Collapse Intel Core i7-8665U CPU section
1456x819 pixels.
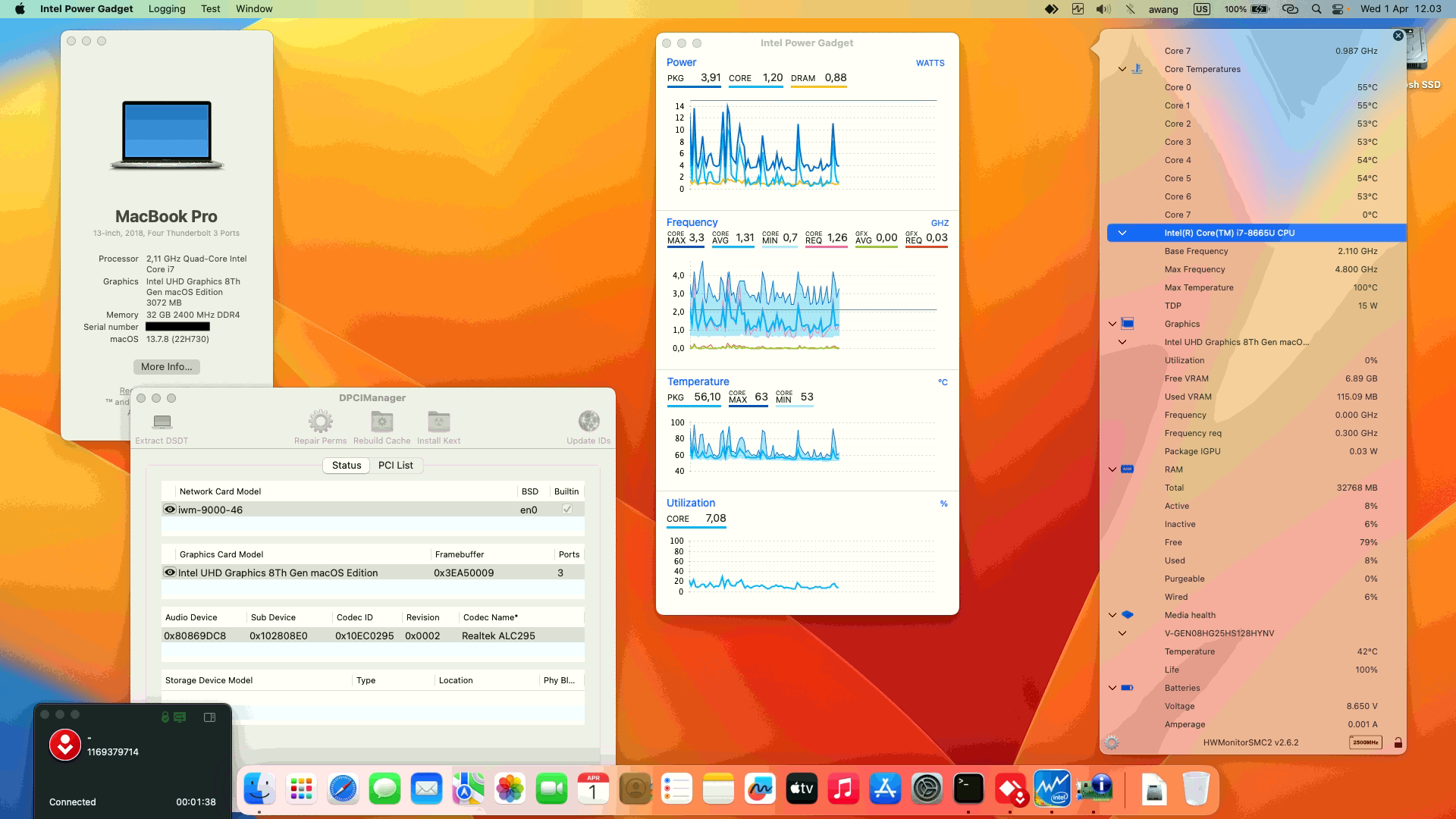pos(1122,233)
